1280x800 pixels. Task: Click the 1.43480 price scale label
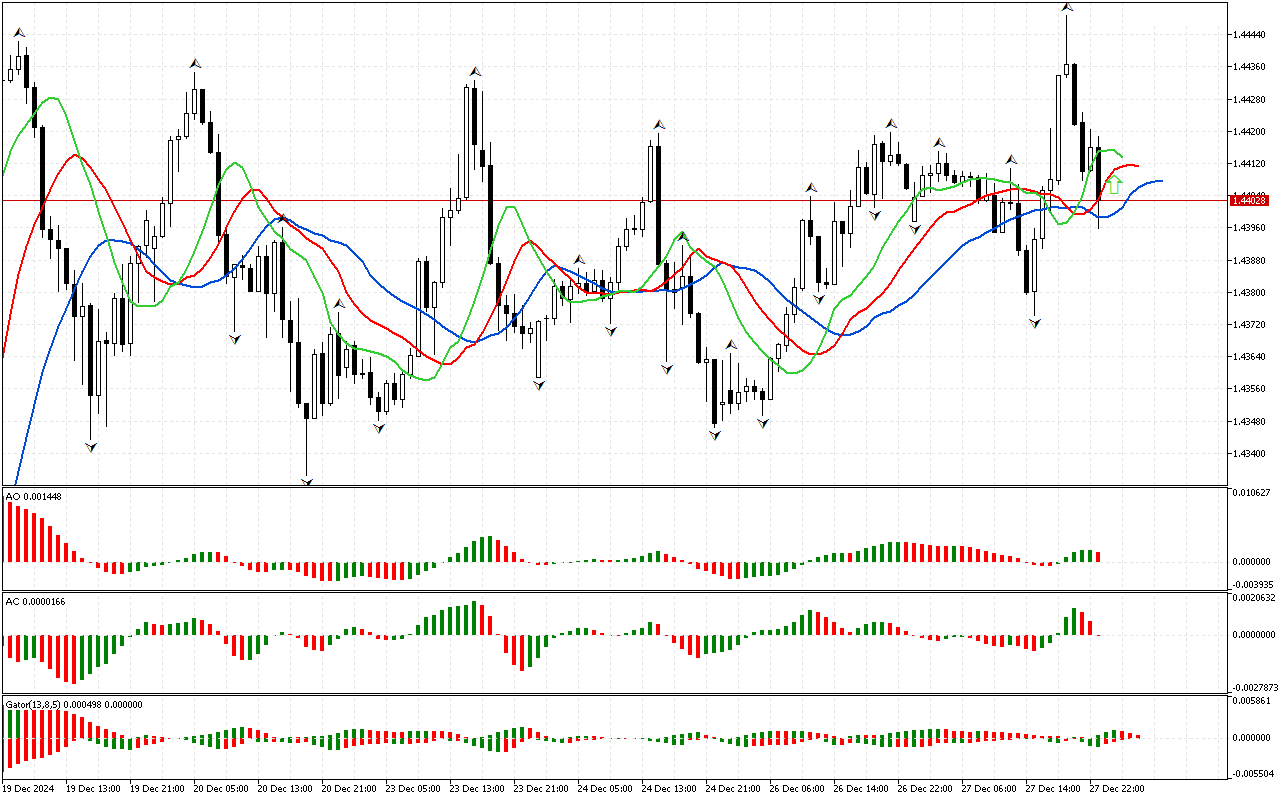tap(1250, 421)
